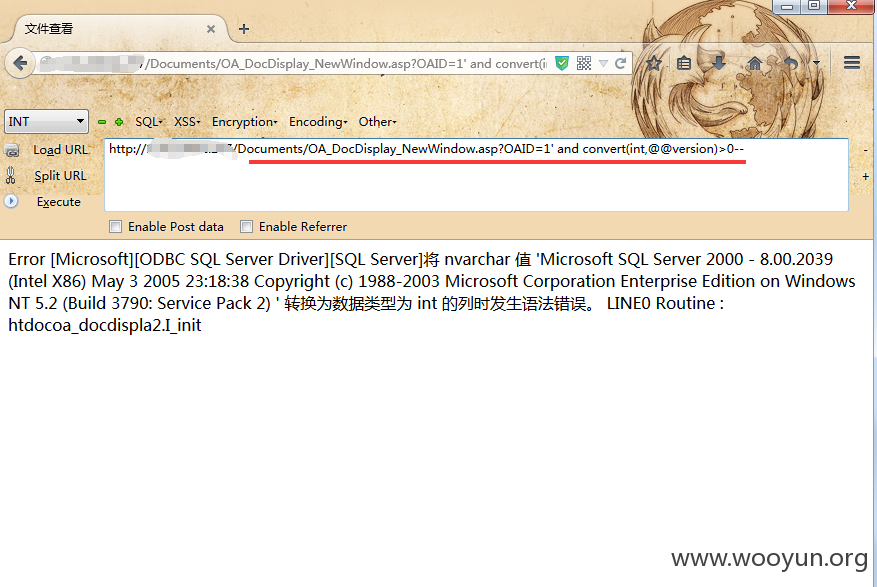Click the green shield security icon
This screenshot has width=877, height=587.
pos(562,63)
